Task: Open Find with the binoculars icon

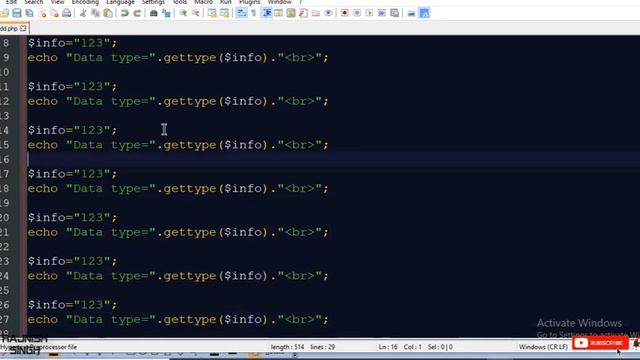Action: tap(153, 13)
